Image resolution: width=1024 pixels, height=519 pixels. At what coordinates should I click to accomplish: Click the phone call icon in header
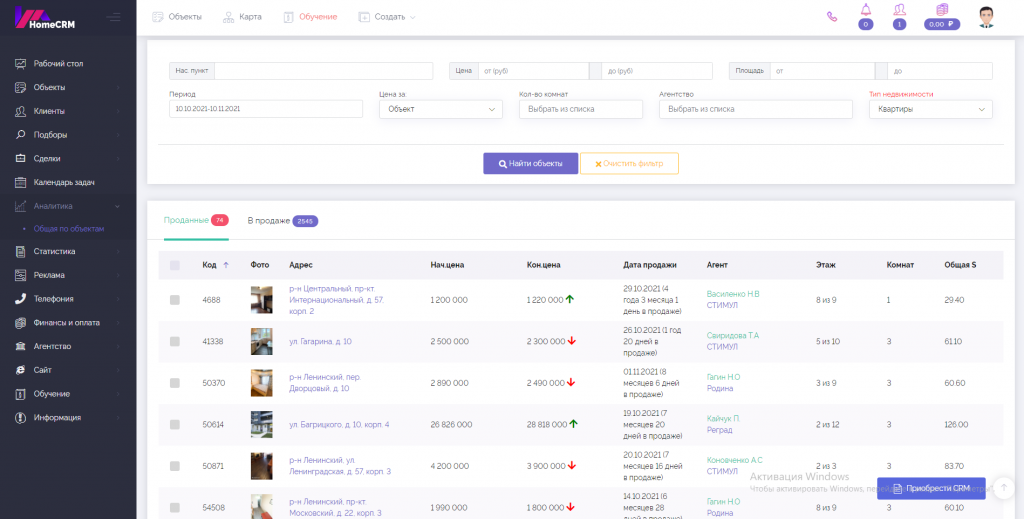[832, 16]
